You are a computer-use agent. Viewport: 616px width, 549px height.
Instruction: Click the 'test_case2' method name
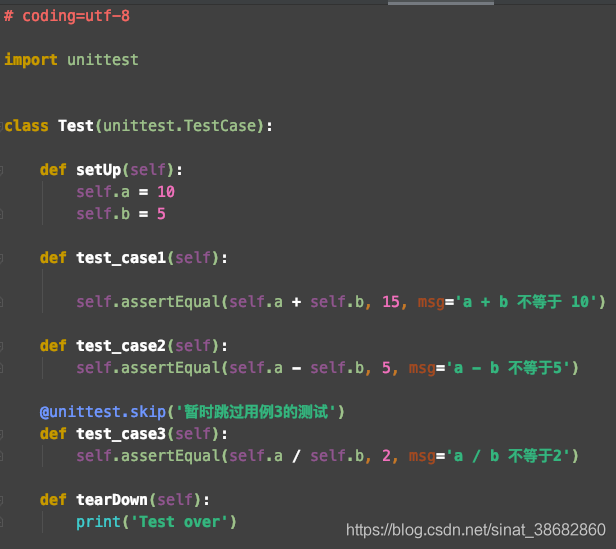pyautogui.click(x=121, y=346)
